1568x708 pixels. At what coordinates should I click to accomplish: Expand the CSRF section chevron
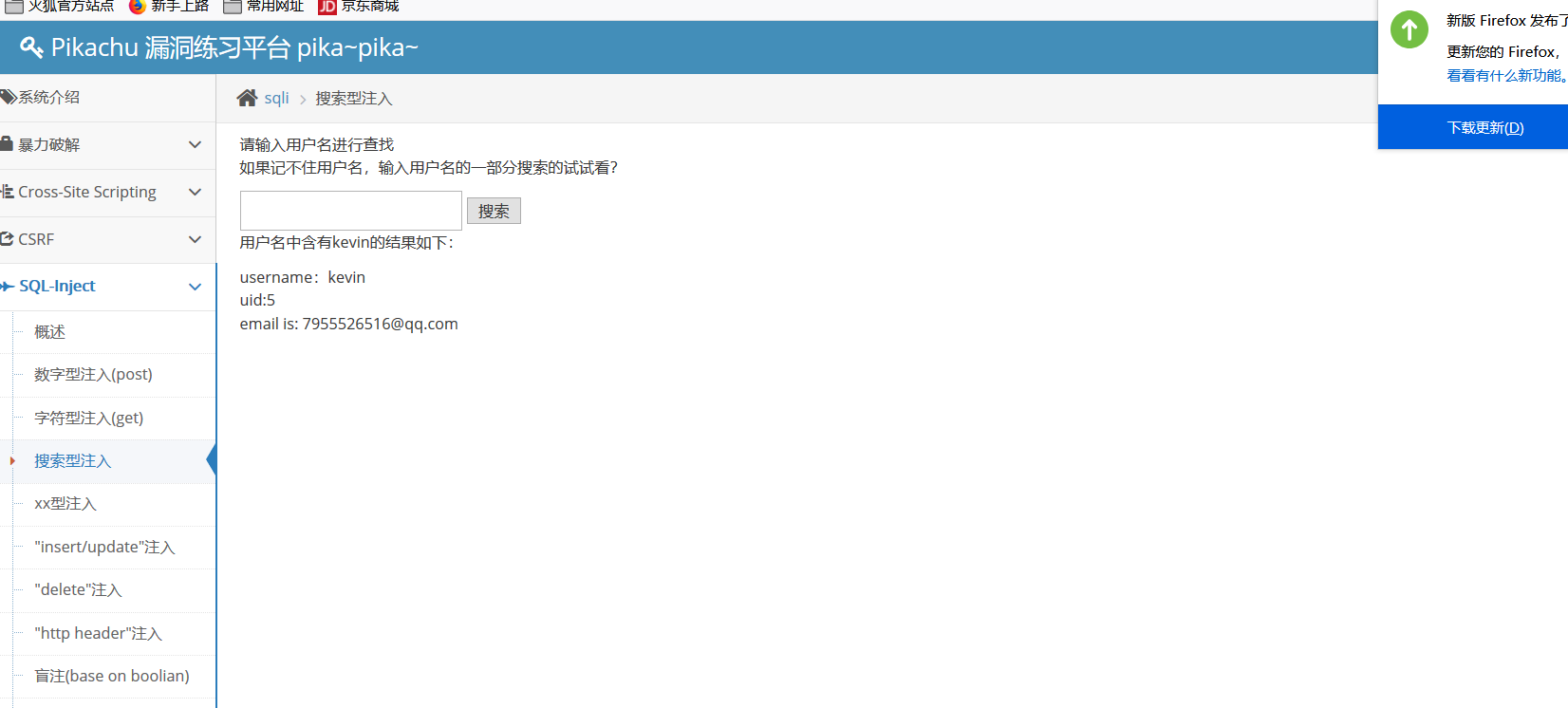[x=195, y=239]
